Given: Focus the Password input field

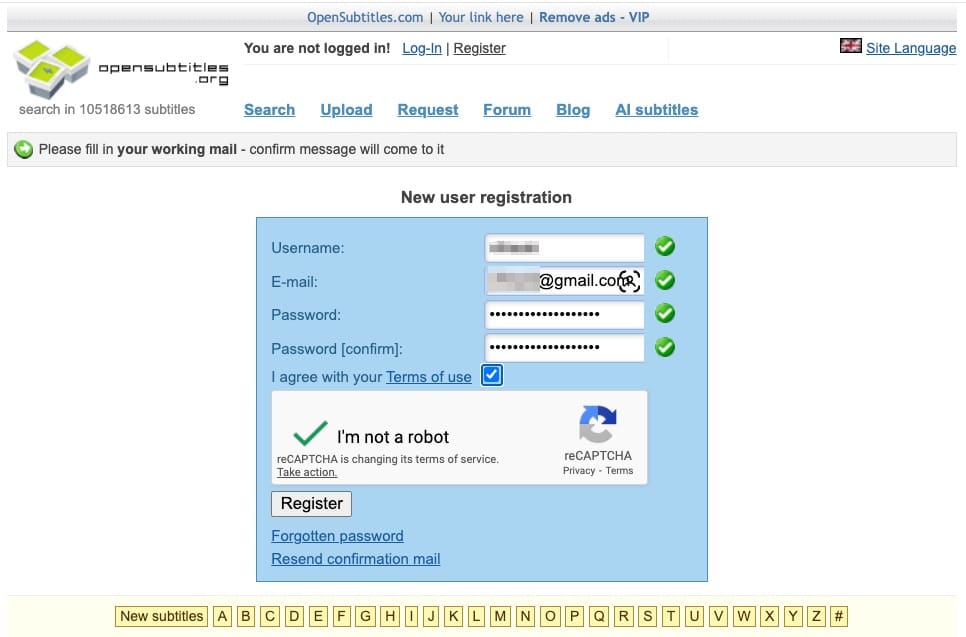Looking at the screenshot, I should pyautogui.click(x=564, y=314).
